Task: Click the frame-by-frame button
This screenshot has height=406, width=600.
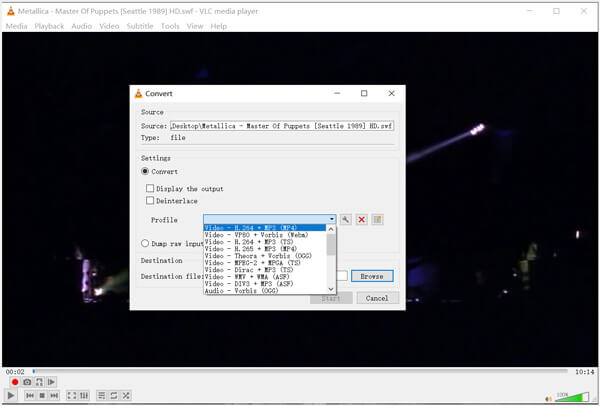Action: click(x=51, y=382)
